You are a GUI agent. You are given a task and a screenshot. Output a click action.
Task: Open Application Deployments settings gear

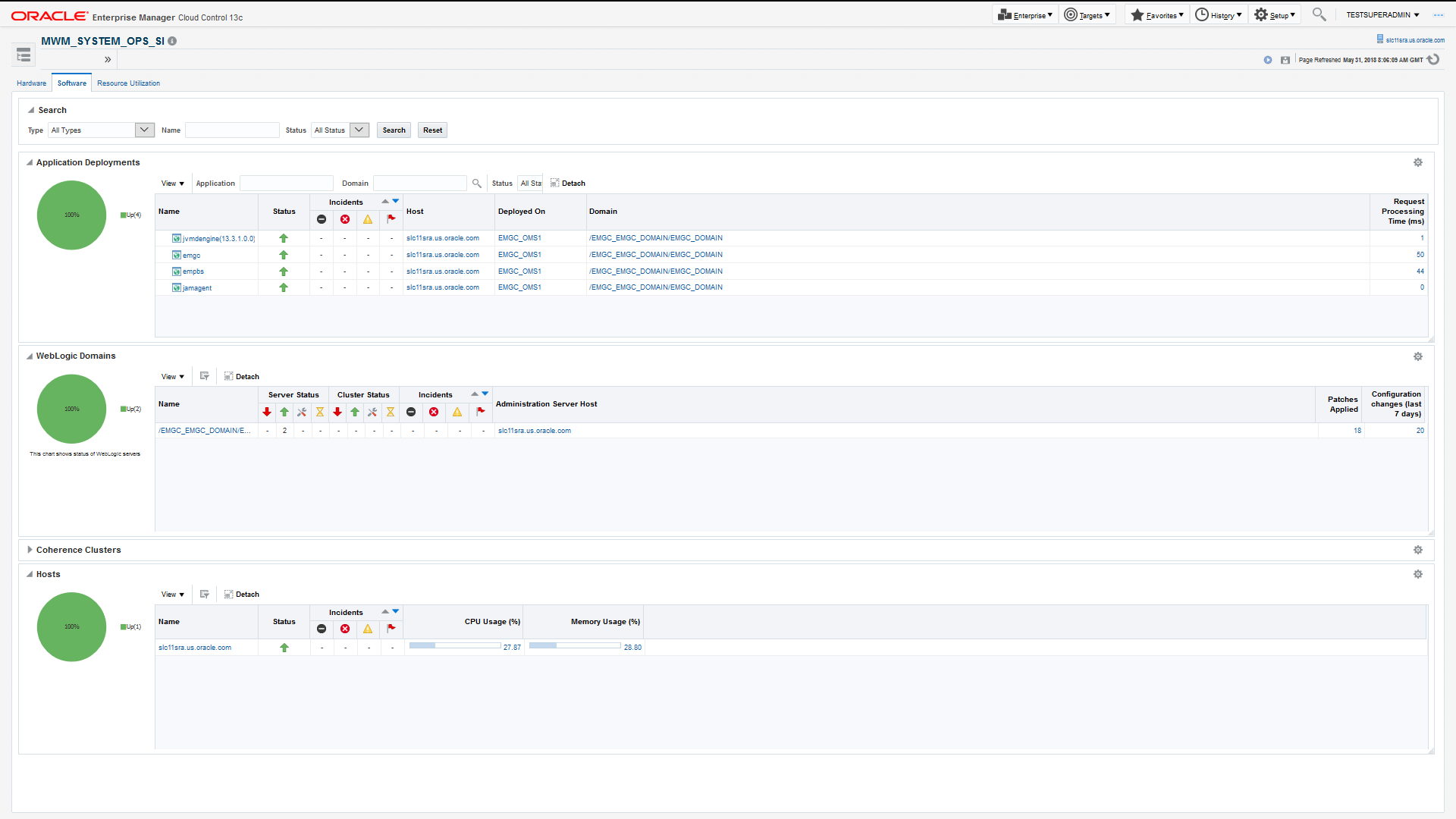pos(1417,162)
